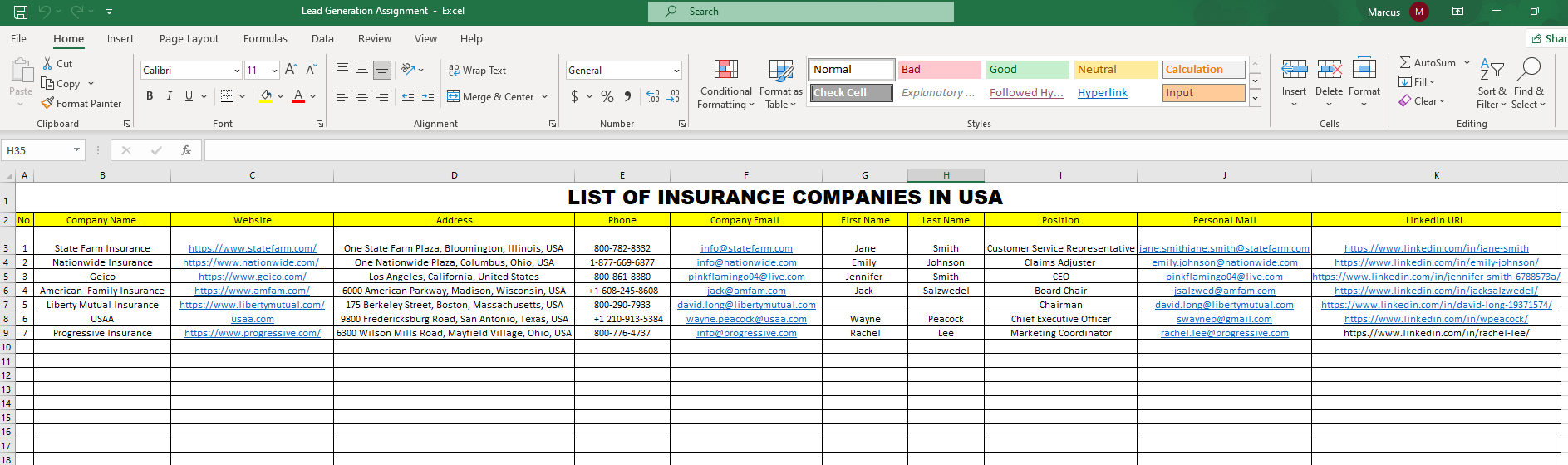Open Sort & Filter menu

tap(1492, 84)
